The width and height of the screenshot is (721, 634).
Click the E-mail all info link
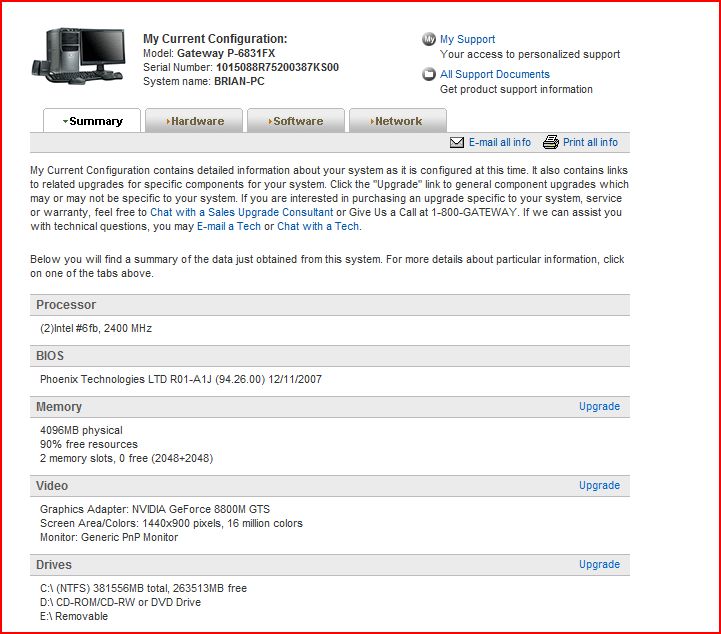coord(500,143)
